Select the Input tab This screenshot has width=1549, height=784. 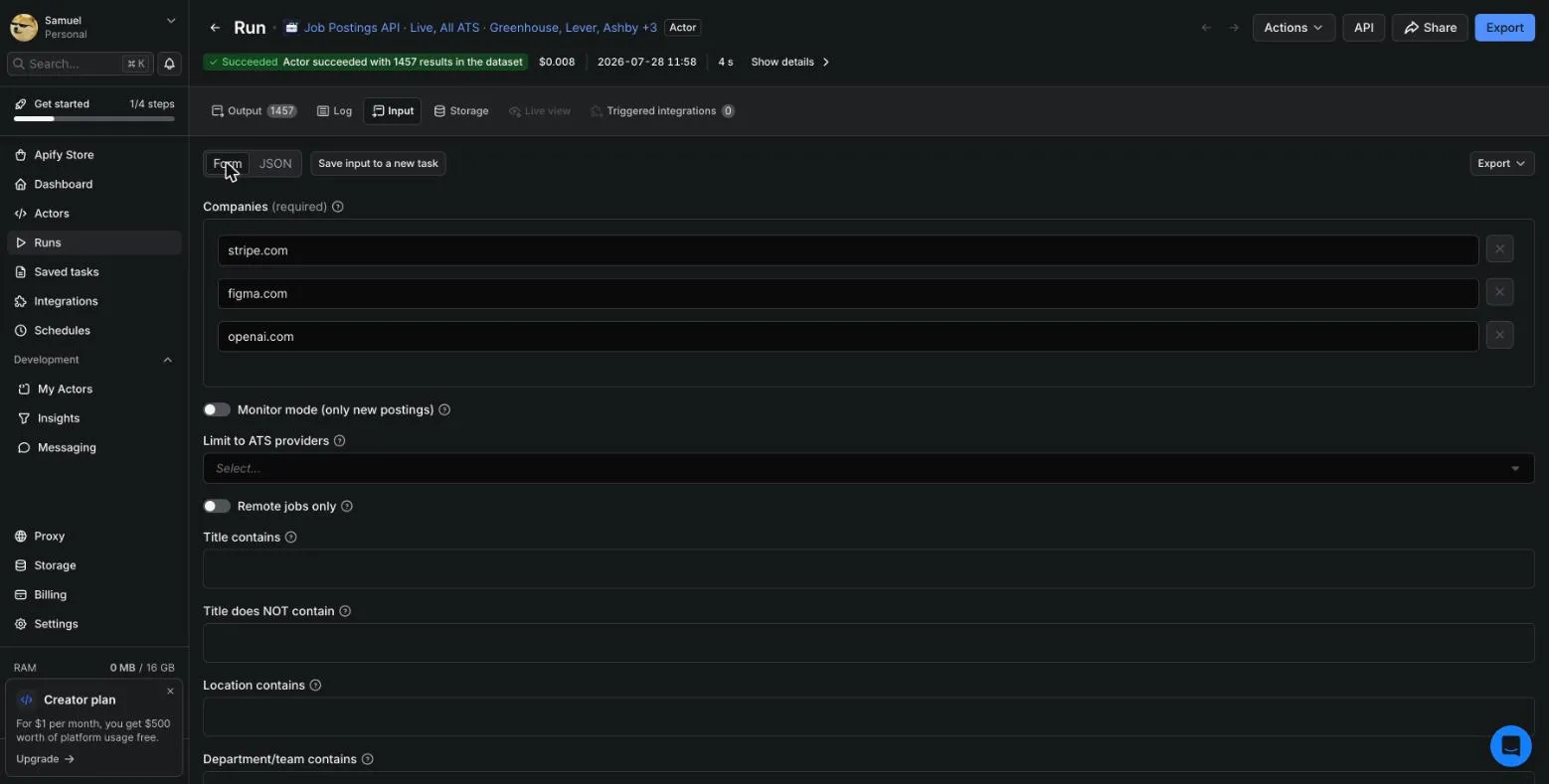(393, 111)
